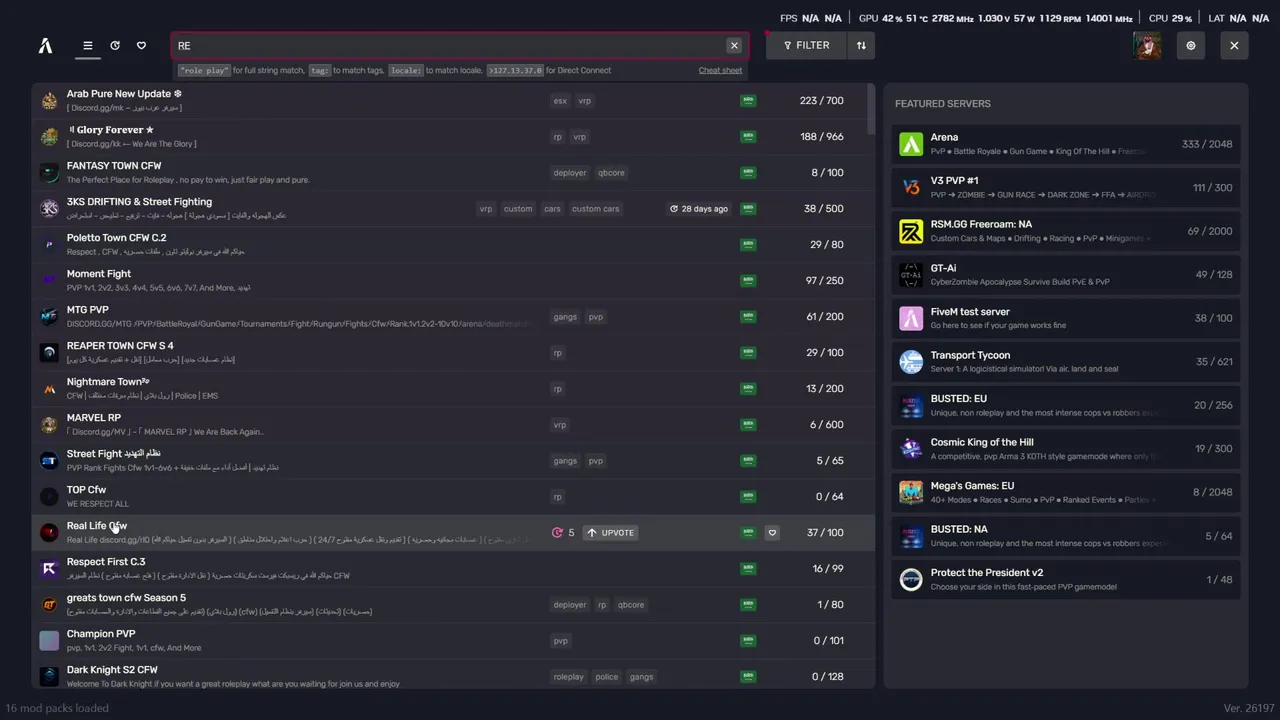1280x720 pixels.
Task: Clear the search box with the X
Action: tap(734, 45)
